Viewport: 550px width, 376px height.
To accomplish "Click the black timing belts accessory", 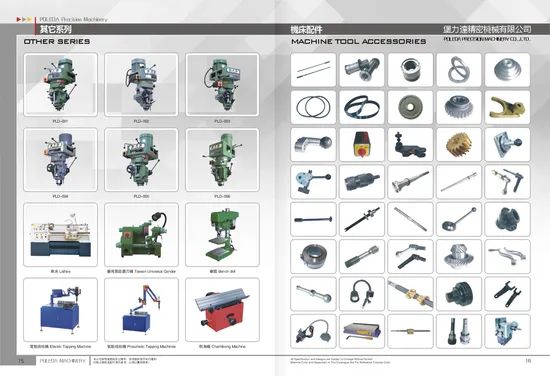I will pos(362,107).
